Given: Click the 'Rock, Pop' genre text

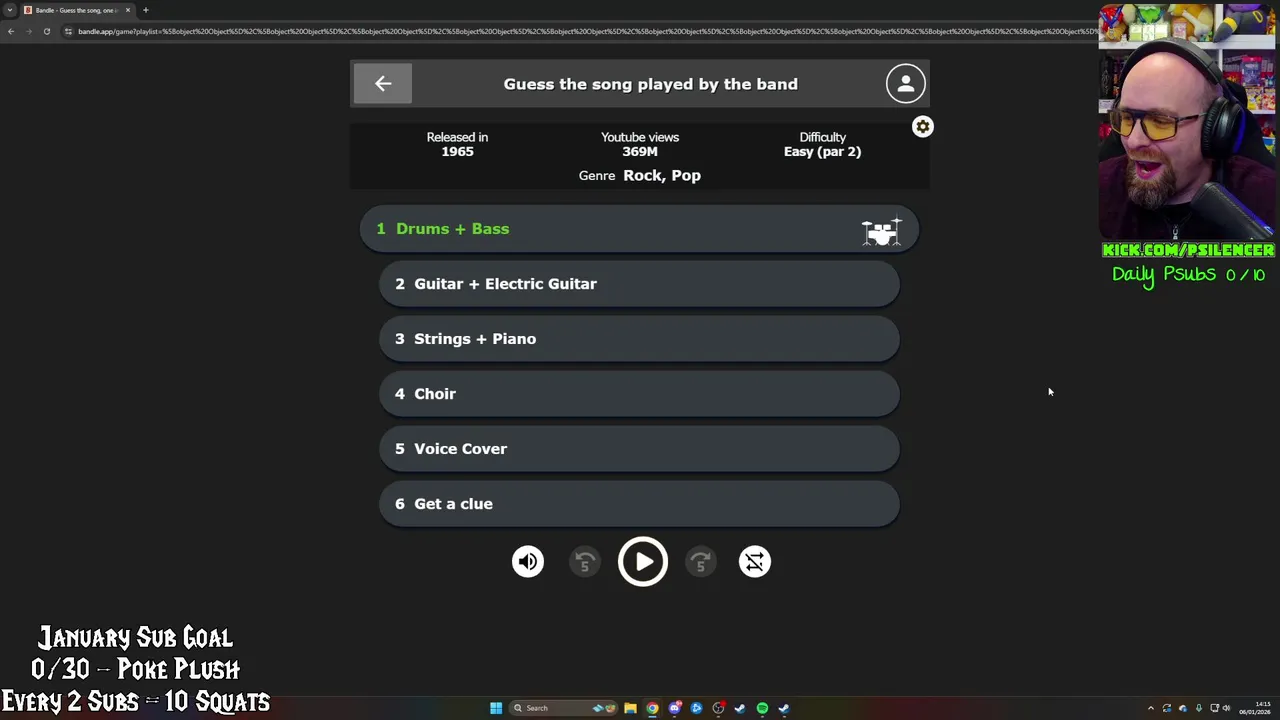Looking at the screenshot, I should point(662,175).
